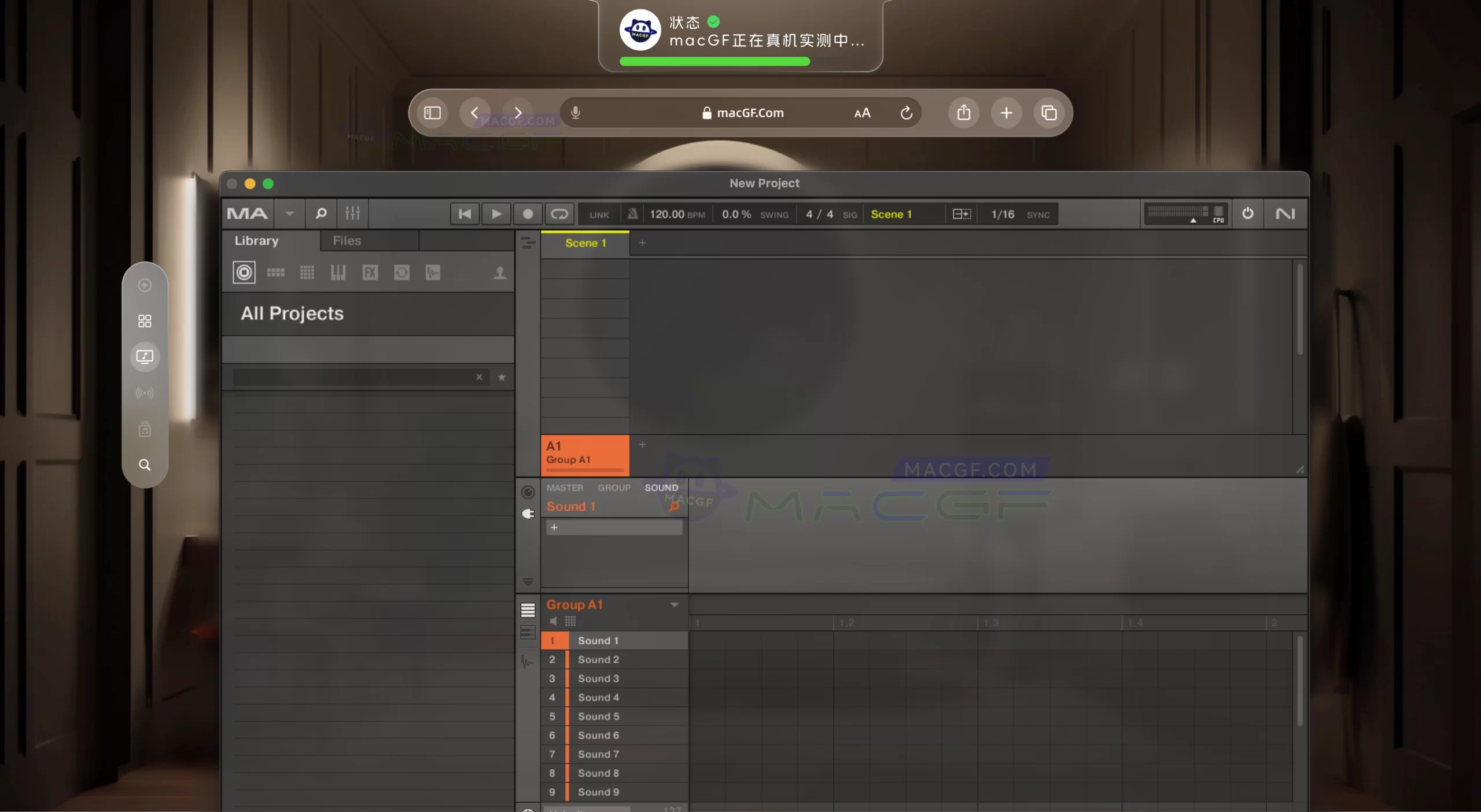Open the Instruments keyboard filter in Library
Viewport: 1481px width, 812px height.
[338, 272]
